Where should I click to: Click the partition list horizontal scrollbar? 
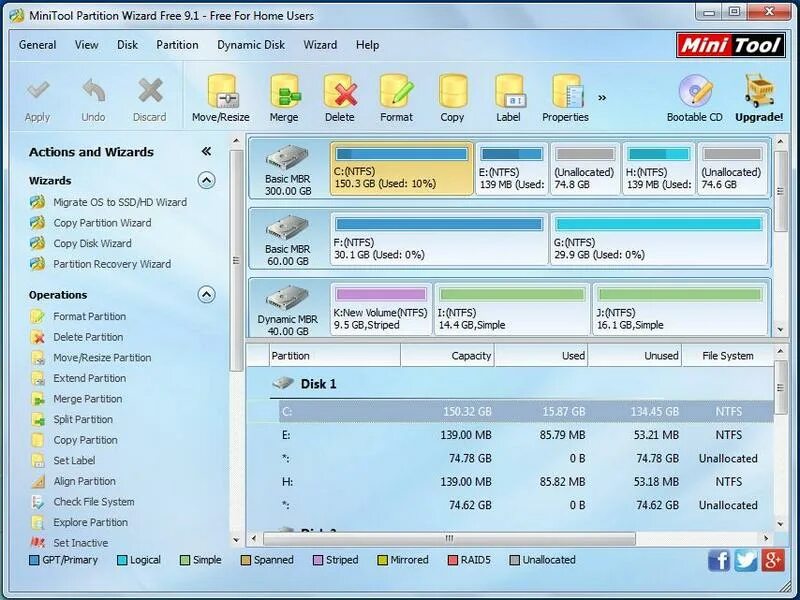[x=449, y=538]
